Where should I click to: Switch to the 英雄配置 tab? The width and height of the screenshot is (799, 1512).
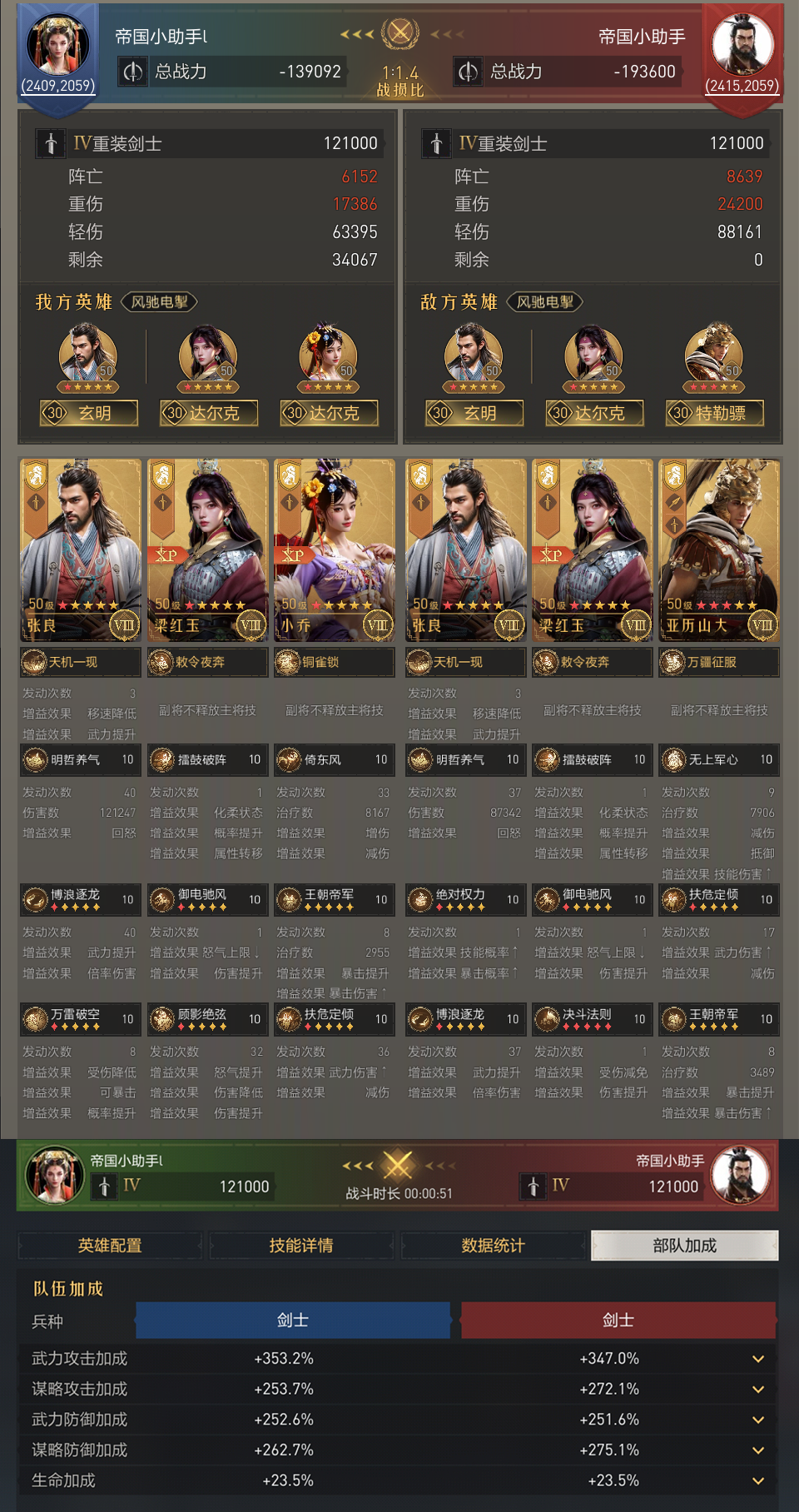coord(110,1245)
